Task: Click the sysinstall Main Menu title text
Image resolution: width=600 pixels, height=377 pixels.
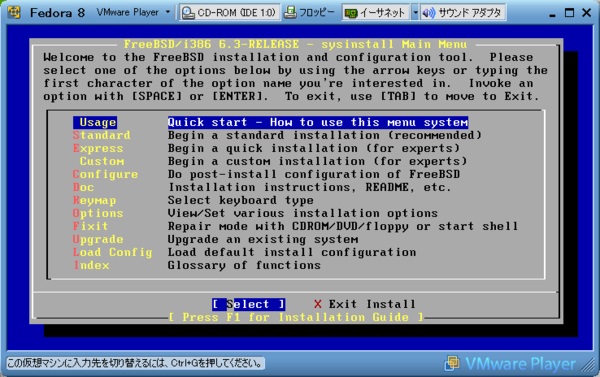Action: tap(295, 44)
